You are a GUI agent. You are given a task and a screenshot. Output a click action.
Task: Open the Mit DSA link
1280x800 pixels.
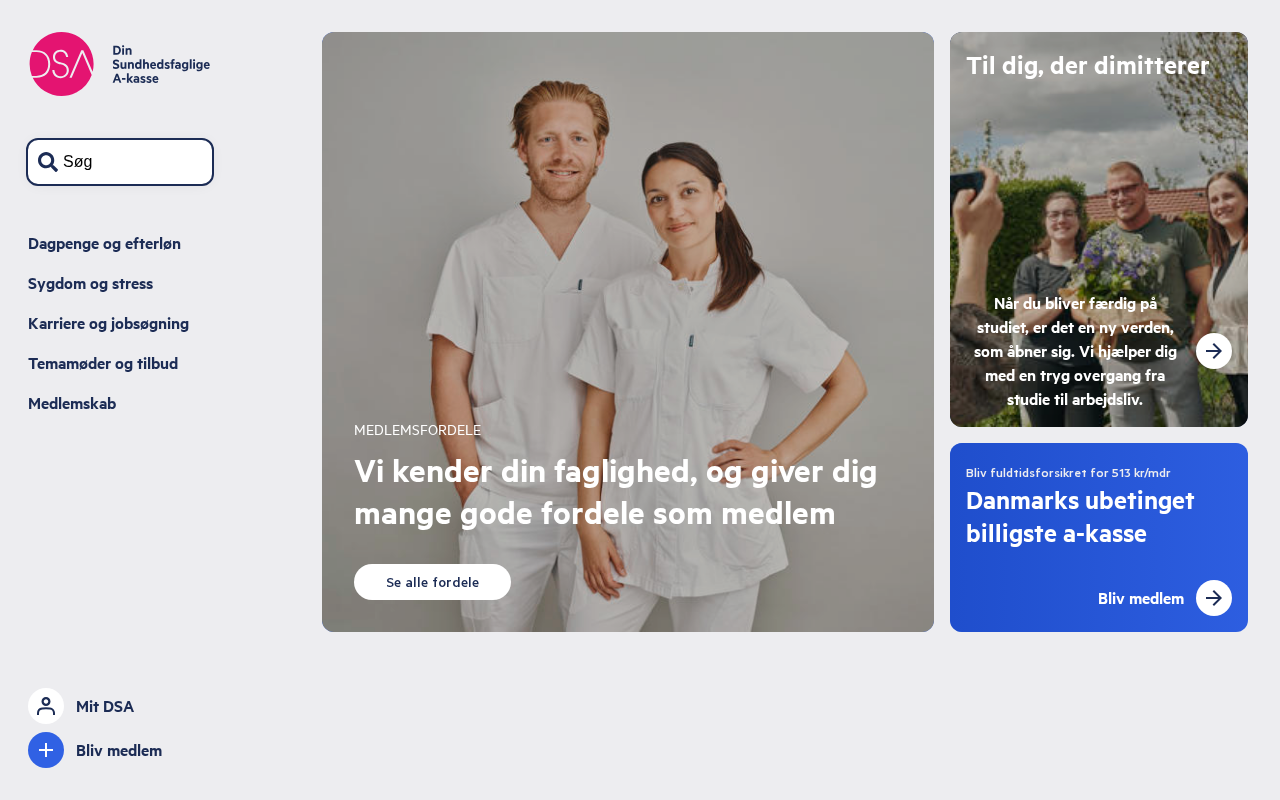point(105,706)
